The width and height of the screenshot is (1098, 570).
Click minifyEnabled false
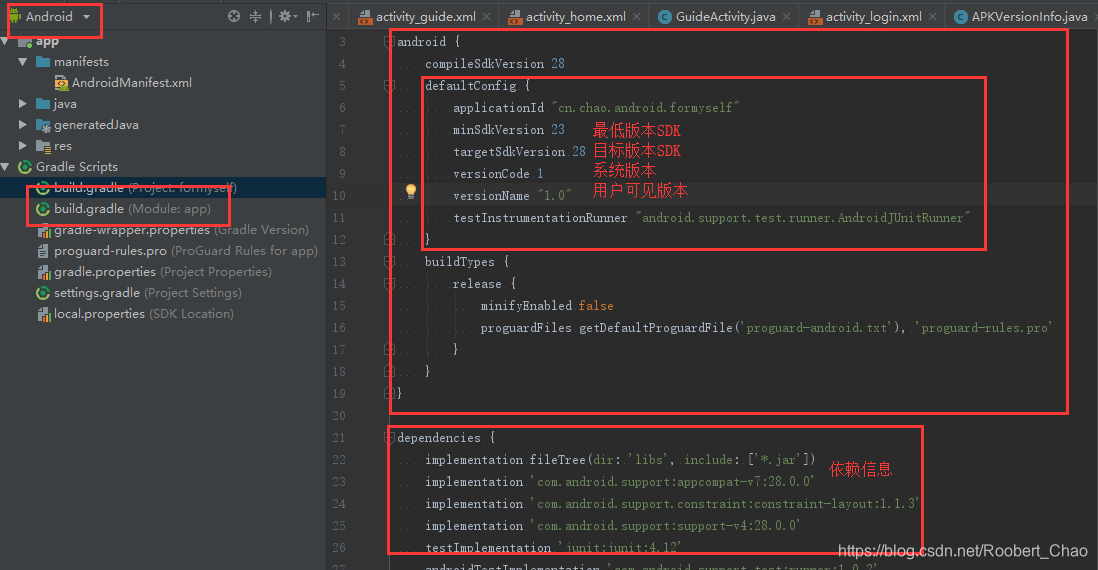tap(547, 306)
